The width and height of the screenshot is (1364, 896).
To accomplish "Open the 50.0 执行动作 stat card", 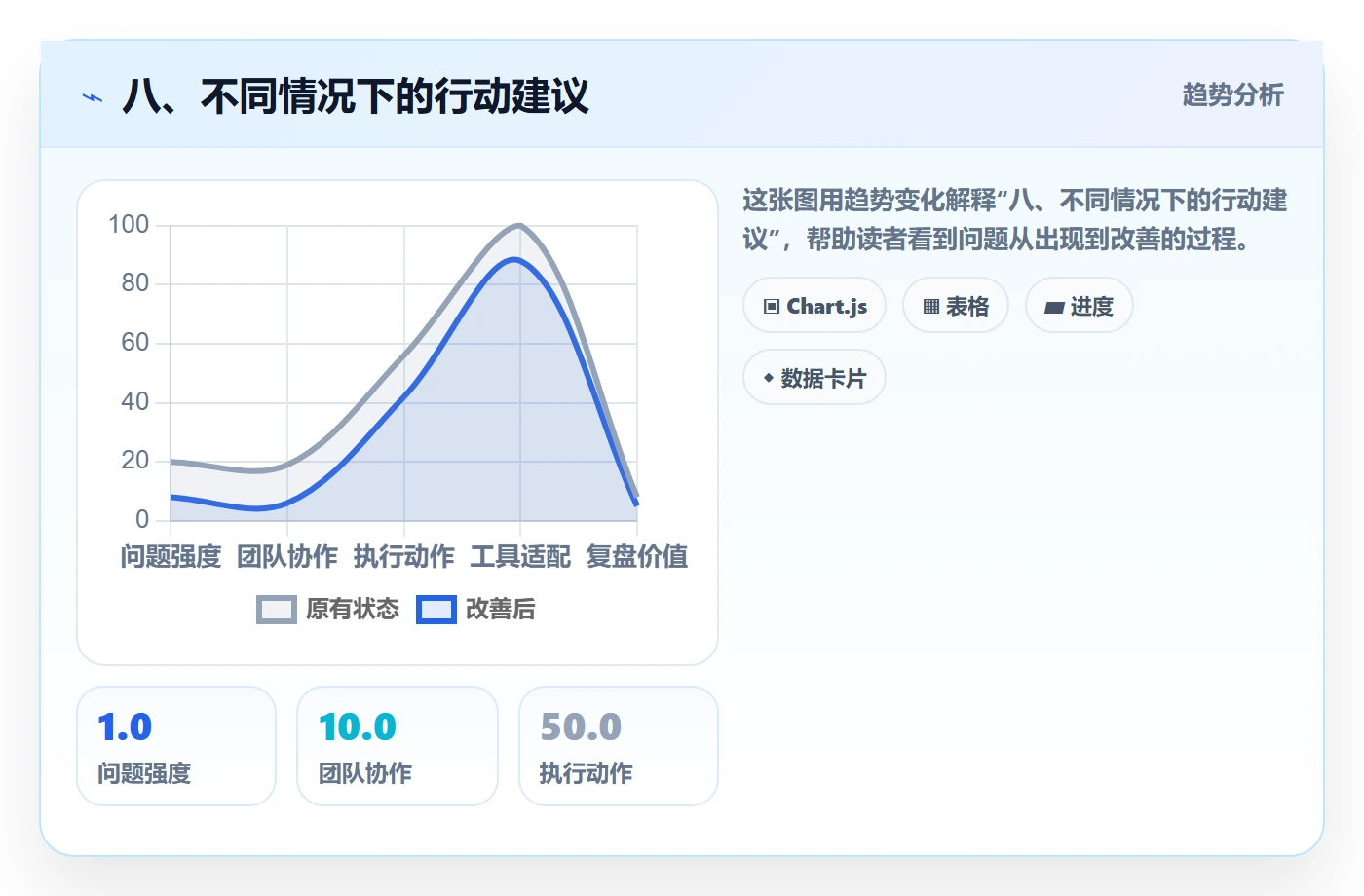I will pyautogui.click(x=619, y=746).
